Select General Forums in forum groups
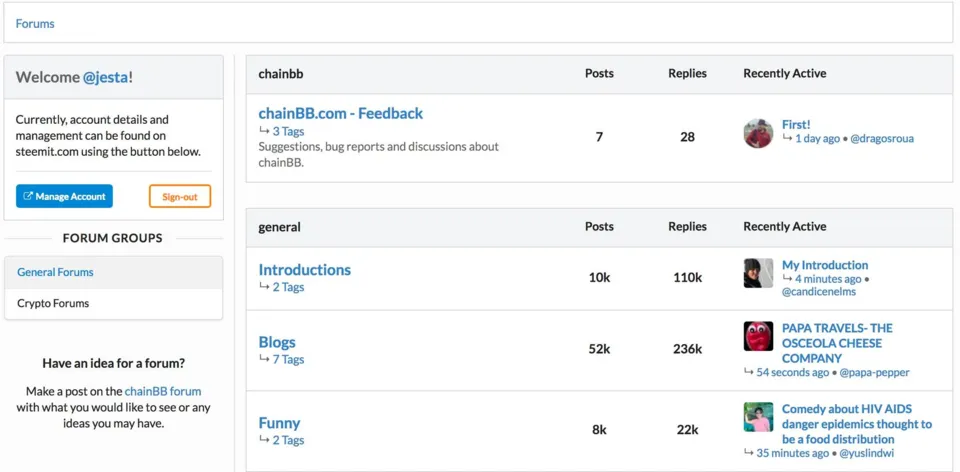The height and width of the screenshot is (472, 960). (x=114, y=272)
